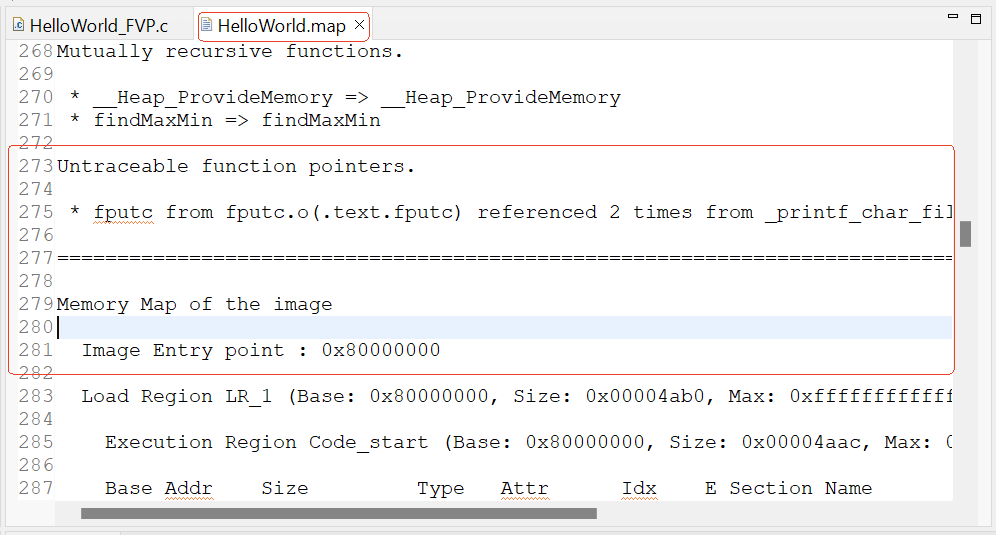Click the 'Memory Map of the image' text
996x535 pixels.
(x=194, y=304)
